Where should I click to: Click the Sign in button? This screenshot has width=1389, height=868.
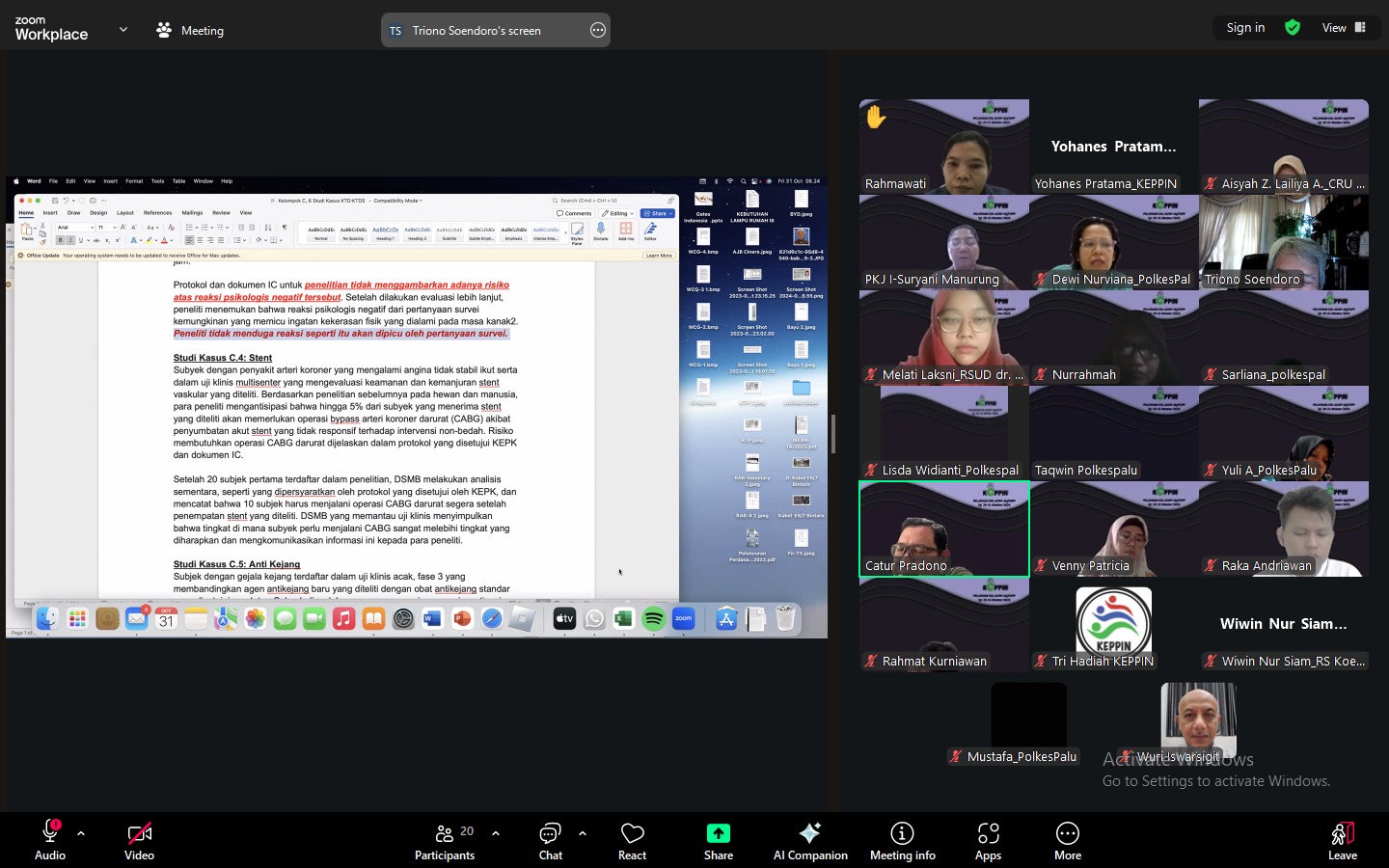[1245, 28]
